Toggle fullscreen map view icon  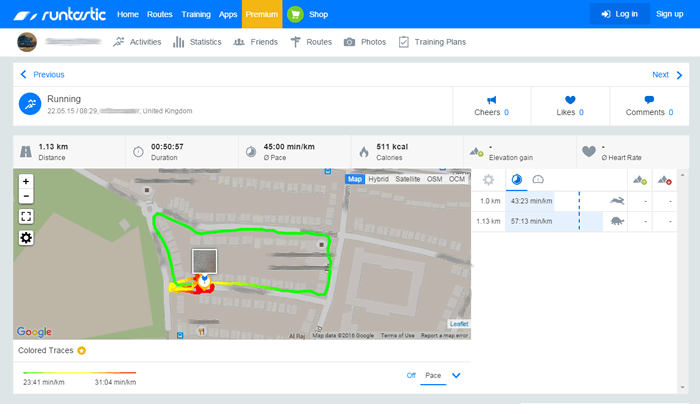click(26, 216)
